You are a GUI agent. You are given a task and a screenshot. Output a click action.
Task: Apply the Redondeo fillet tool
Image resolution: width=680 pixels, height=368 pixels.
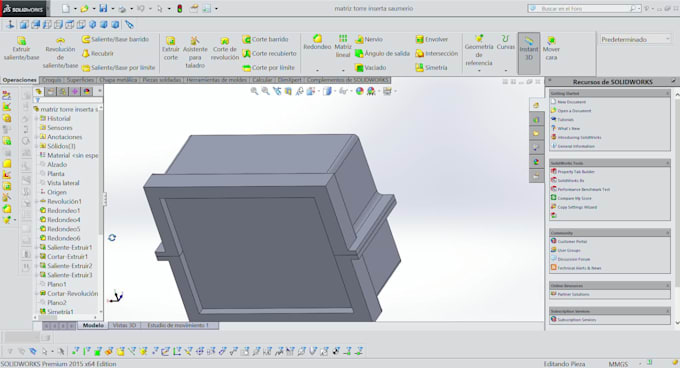[x=317, y=42]
